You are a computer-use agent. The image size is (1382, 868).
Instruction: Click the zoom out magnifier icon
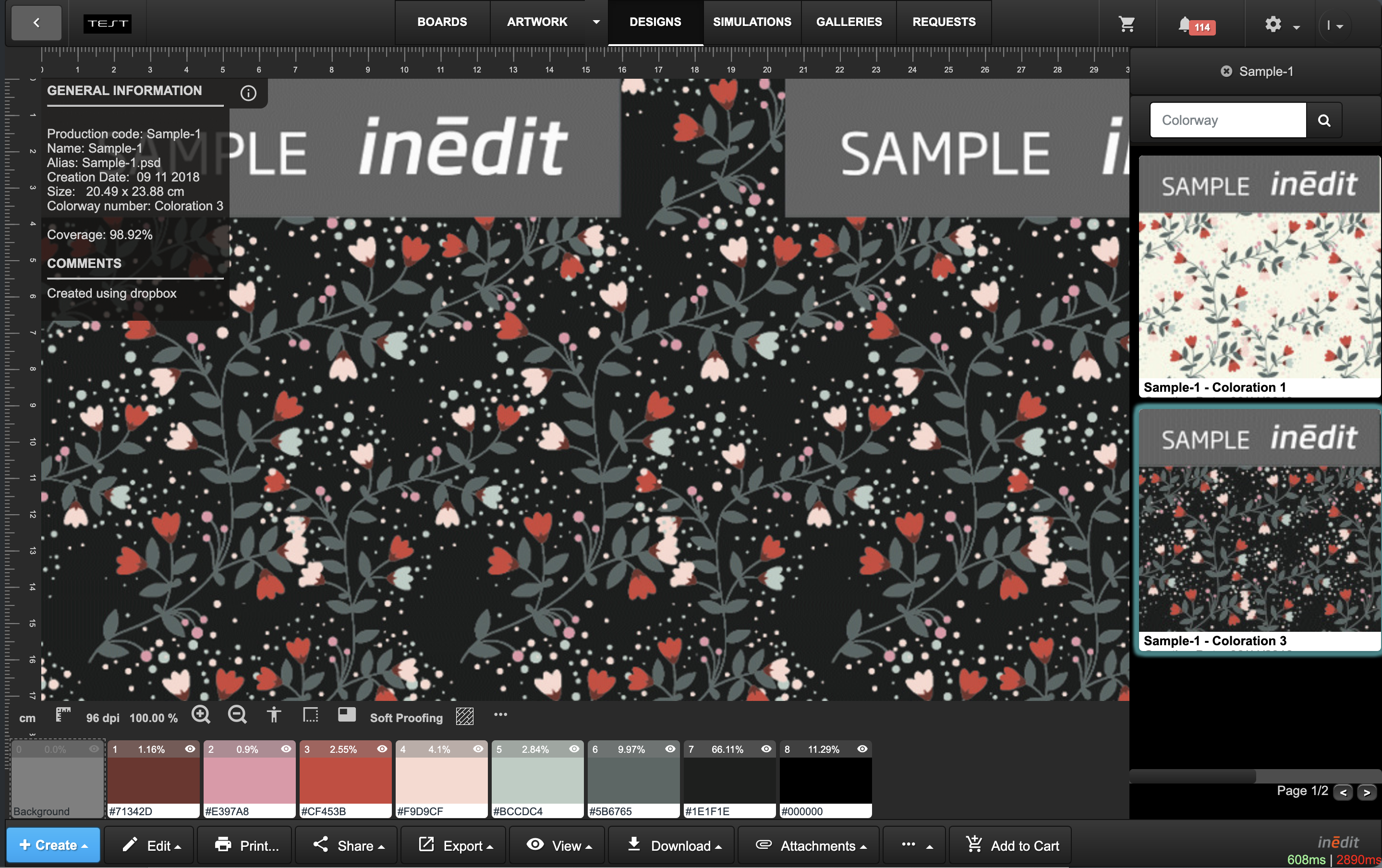click(237, 715)
